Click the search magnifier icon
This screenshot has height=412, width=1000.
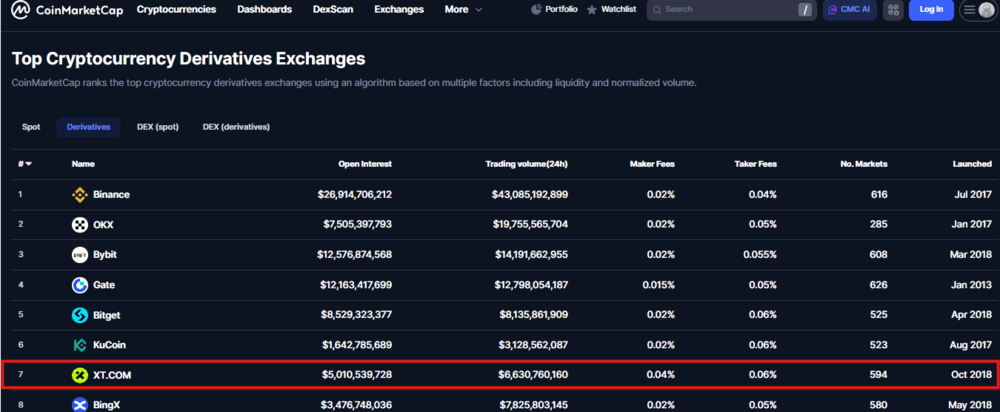pos(657,10)
